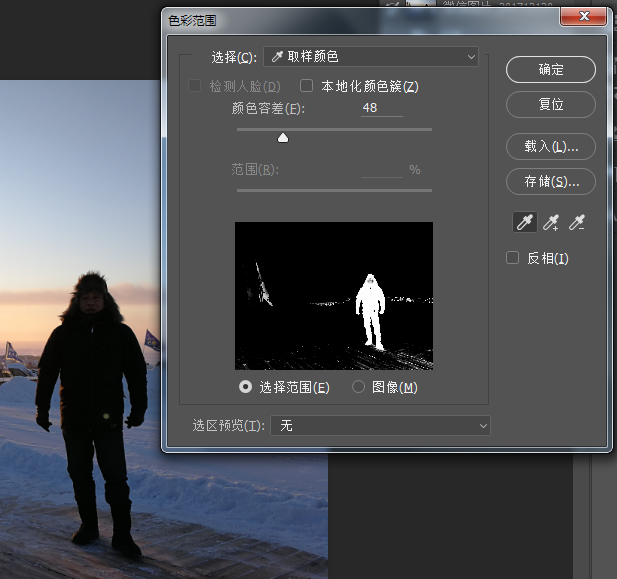The height and width of the screenshot is (579, 617).
Task: Open the 选择 取样颜色 dropdown
Action: point(370,57)
